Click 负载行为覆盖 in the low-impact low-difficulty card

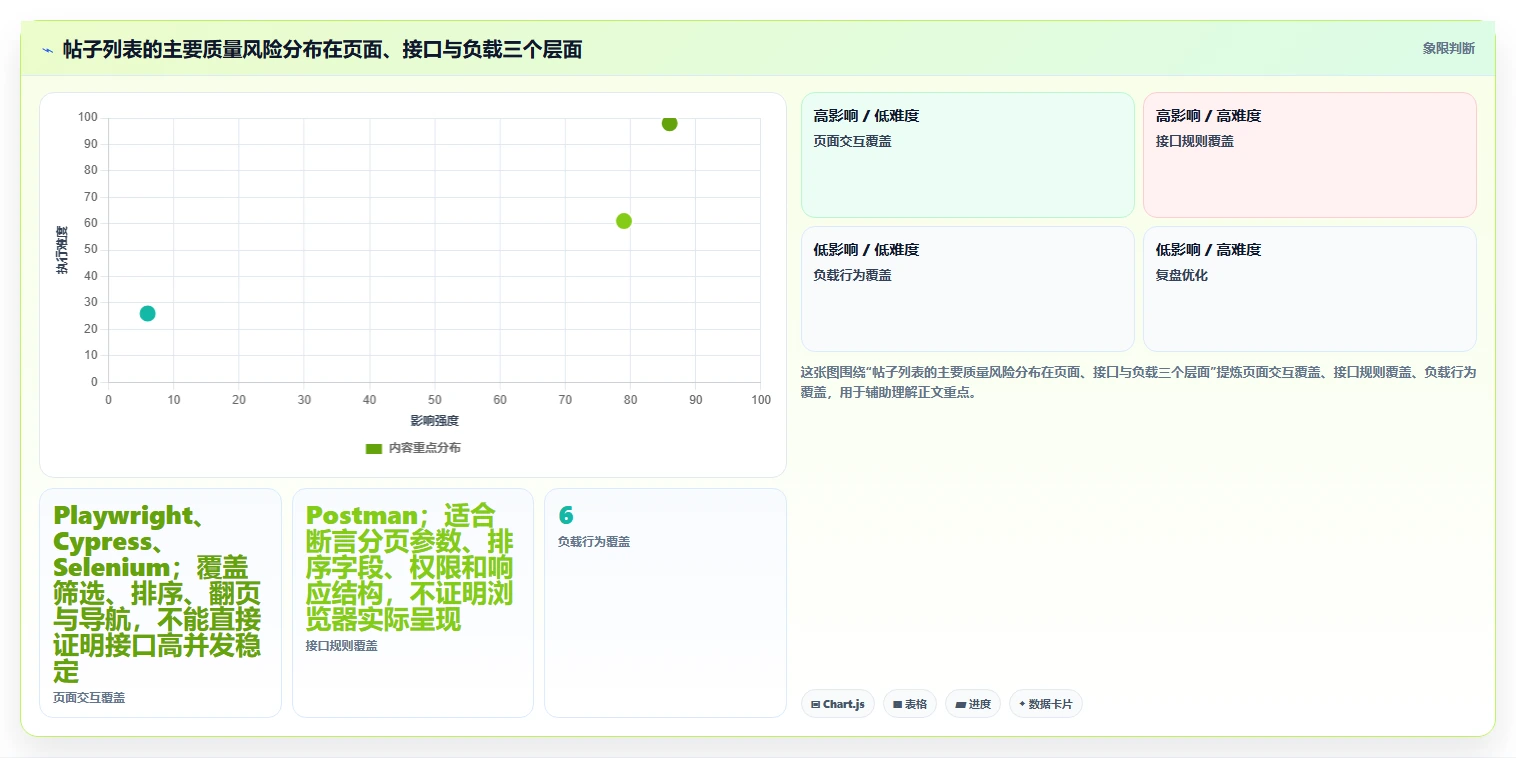point(852,275)
